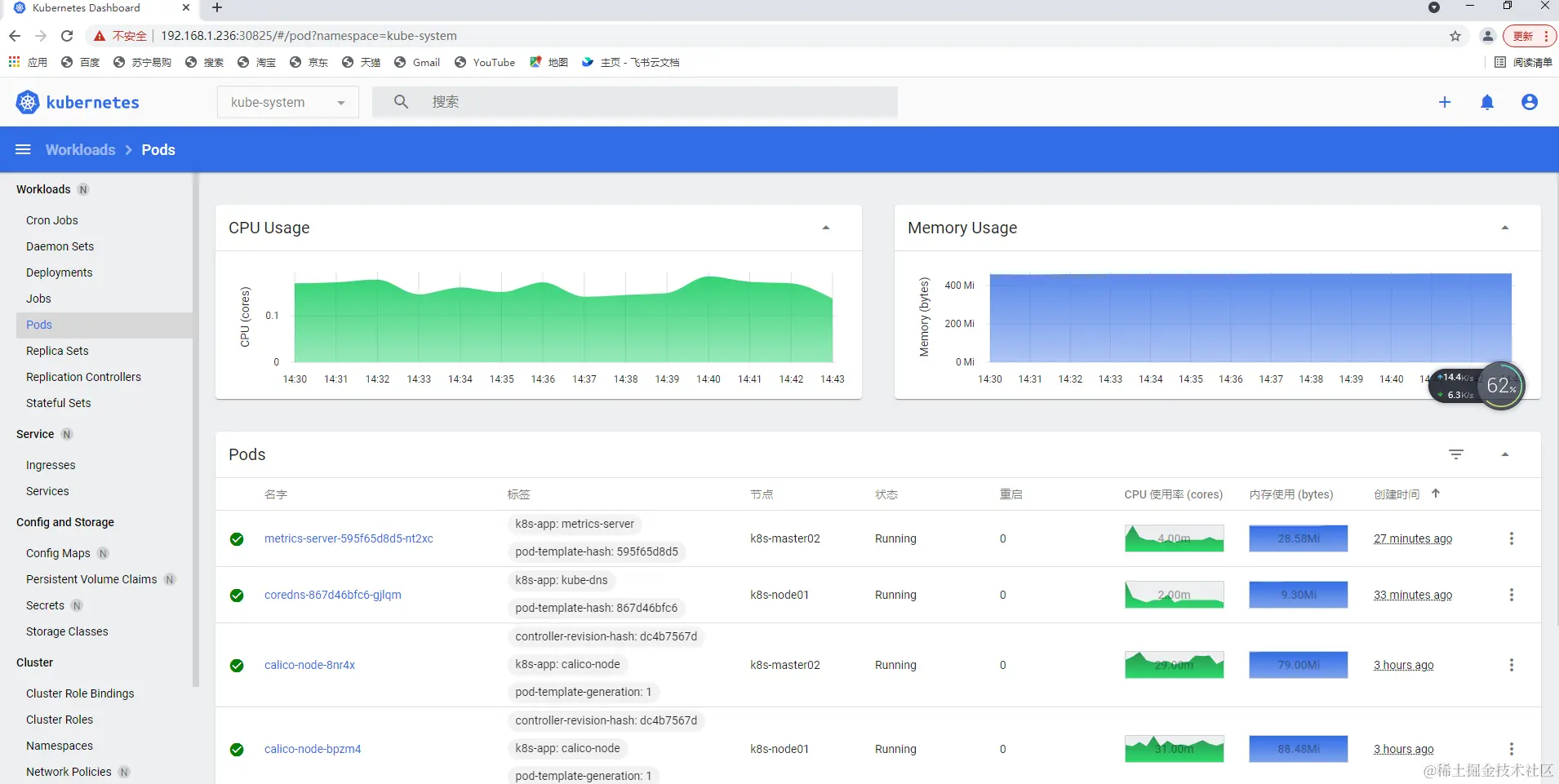Collapse the CPU Usage card
This screenshot has width=1559, height=784.
(826, 228)
